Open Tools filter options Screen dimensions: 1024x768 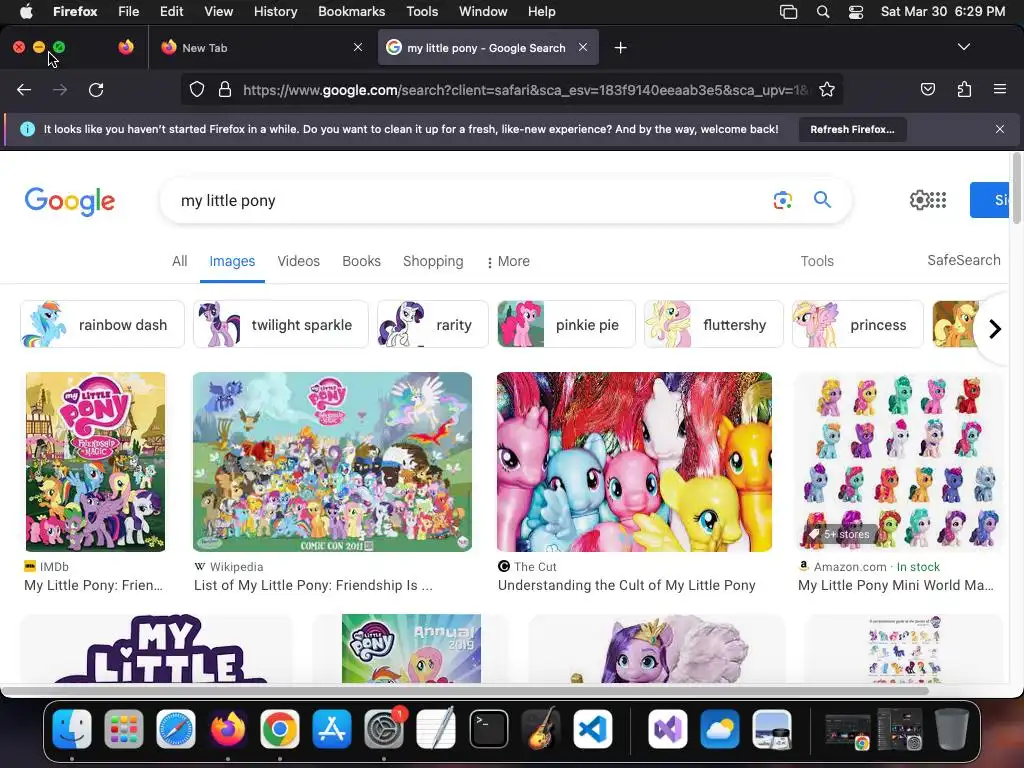[817, 261]
